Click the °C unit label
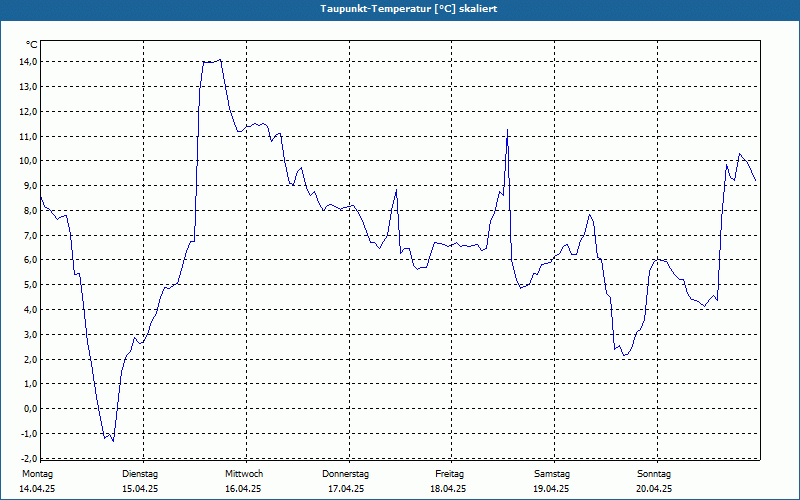This screenshot has height=500, width=800. click(x=32, y=45)
